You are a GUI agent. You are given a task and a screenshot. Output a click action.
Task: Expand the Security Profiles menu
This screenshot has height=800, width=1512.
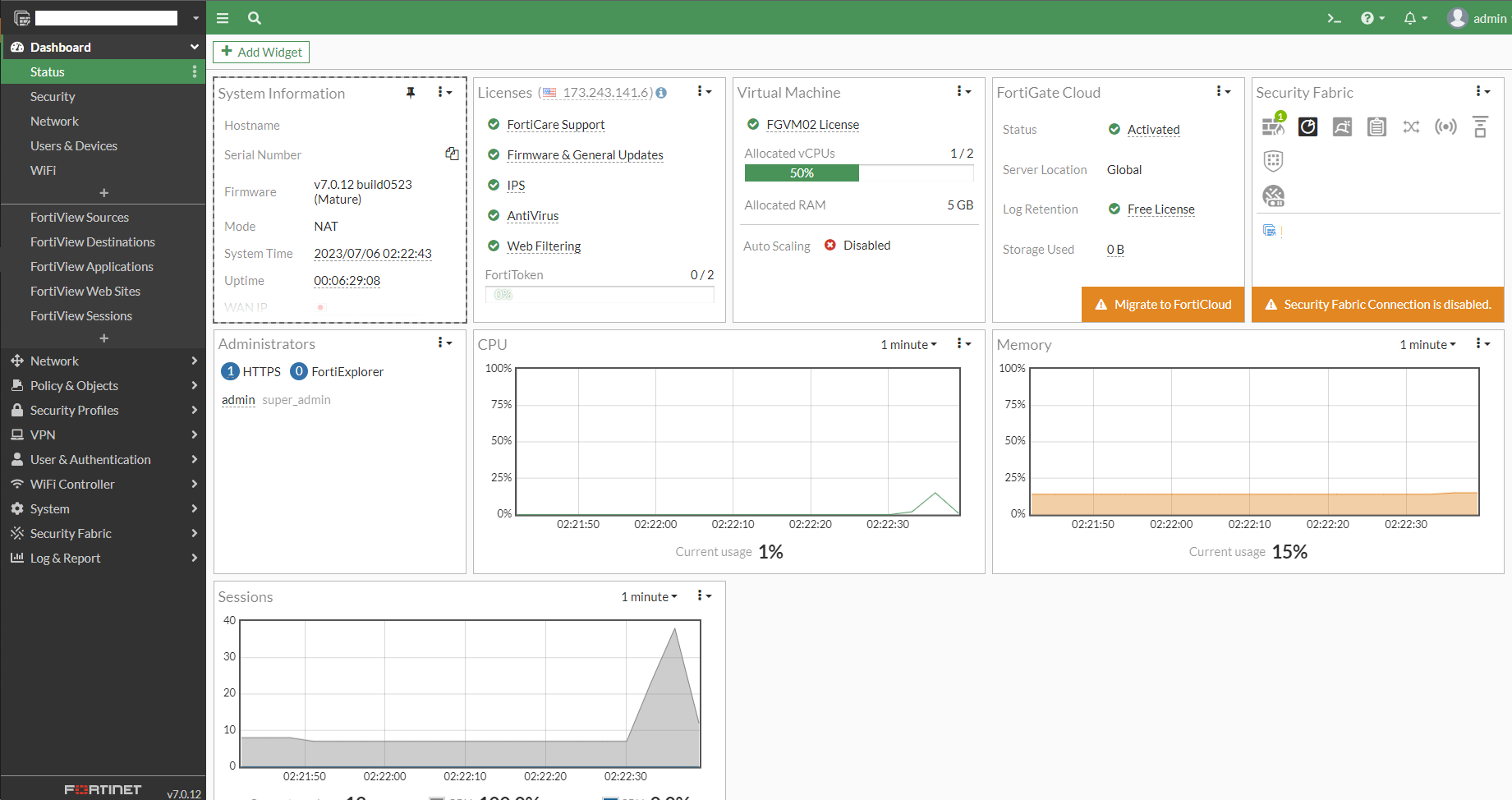click(x=103, y=410)
